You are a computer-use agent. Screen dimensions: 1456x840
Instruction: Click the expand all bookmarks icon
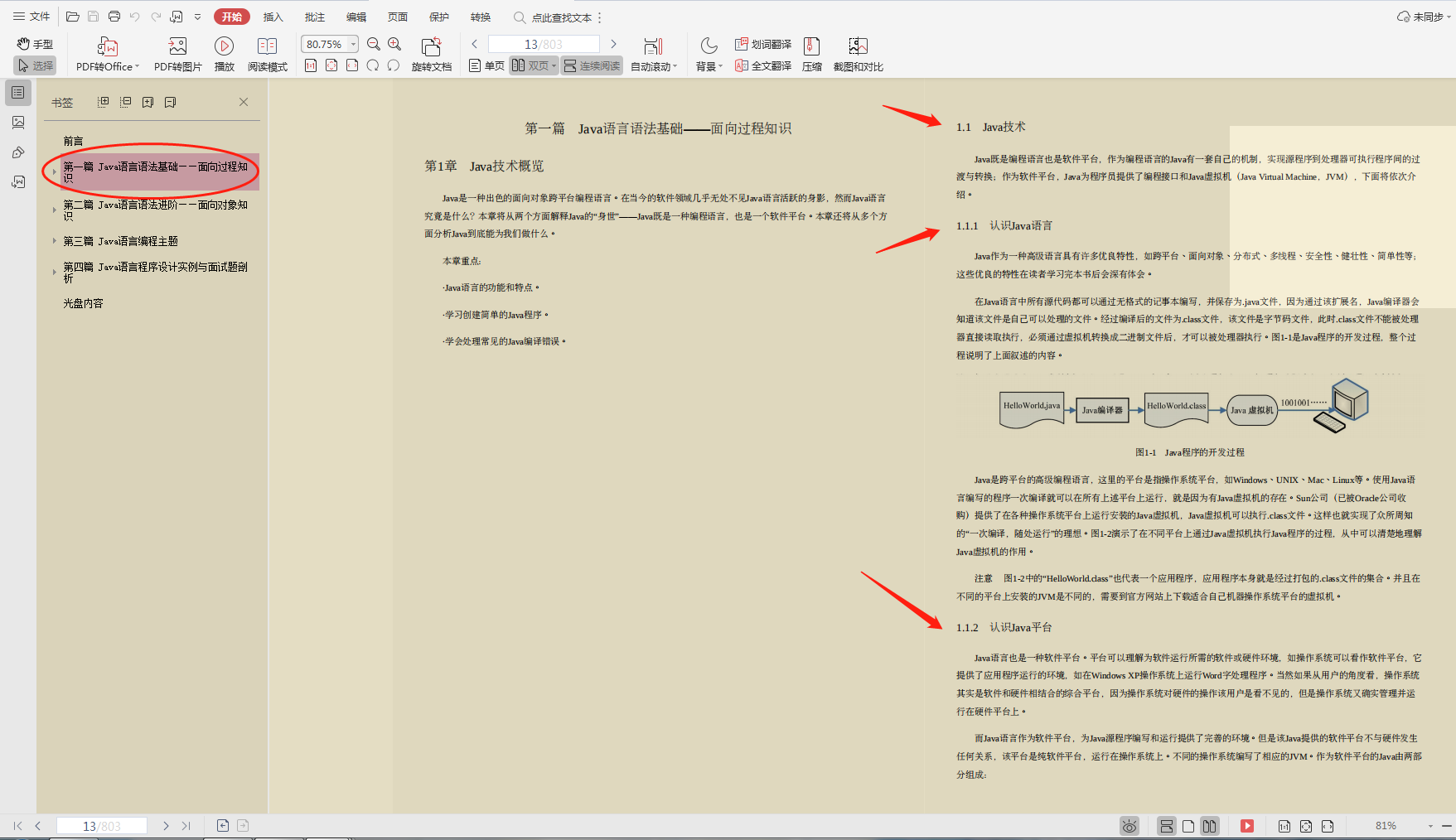[103, 102]
